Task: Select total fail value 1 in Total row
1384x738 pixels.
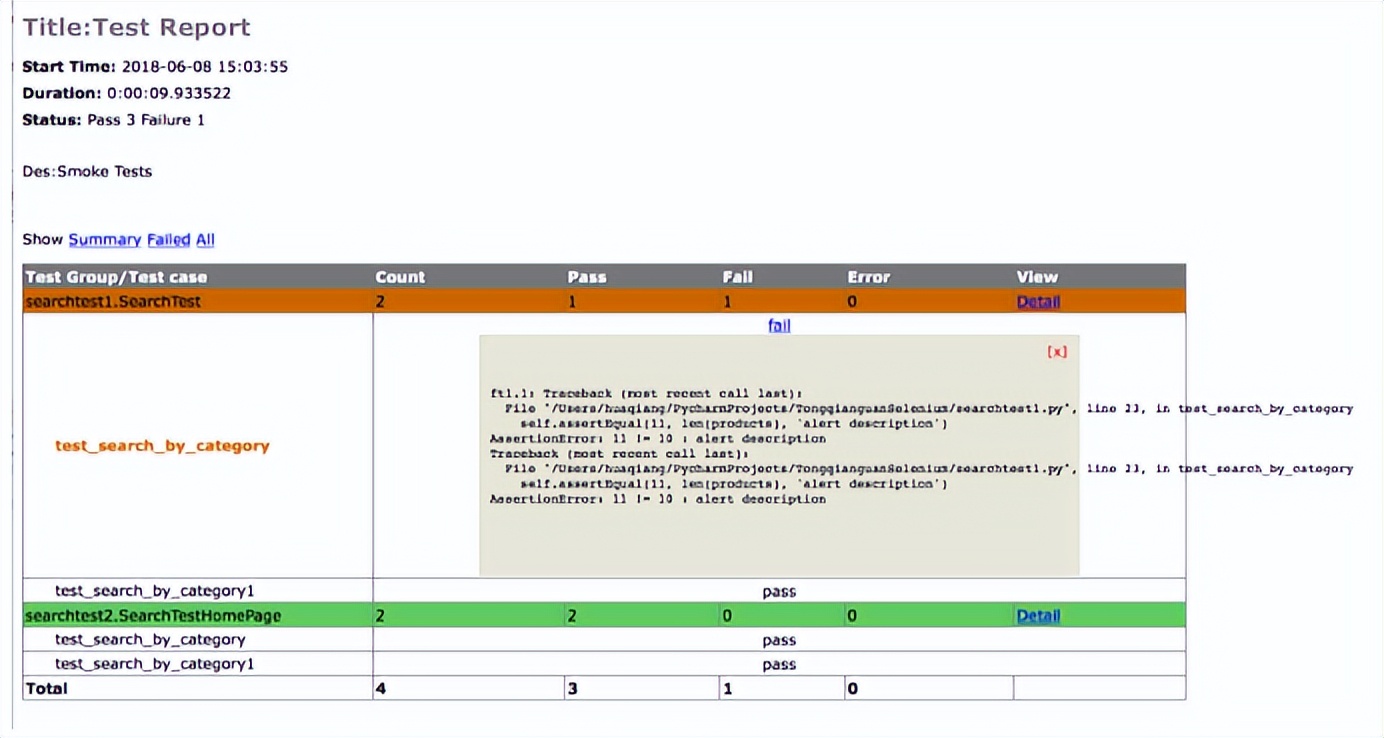Action: pyautogui.click(x=728, y=688)
